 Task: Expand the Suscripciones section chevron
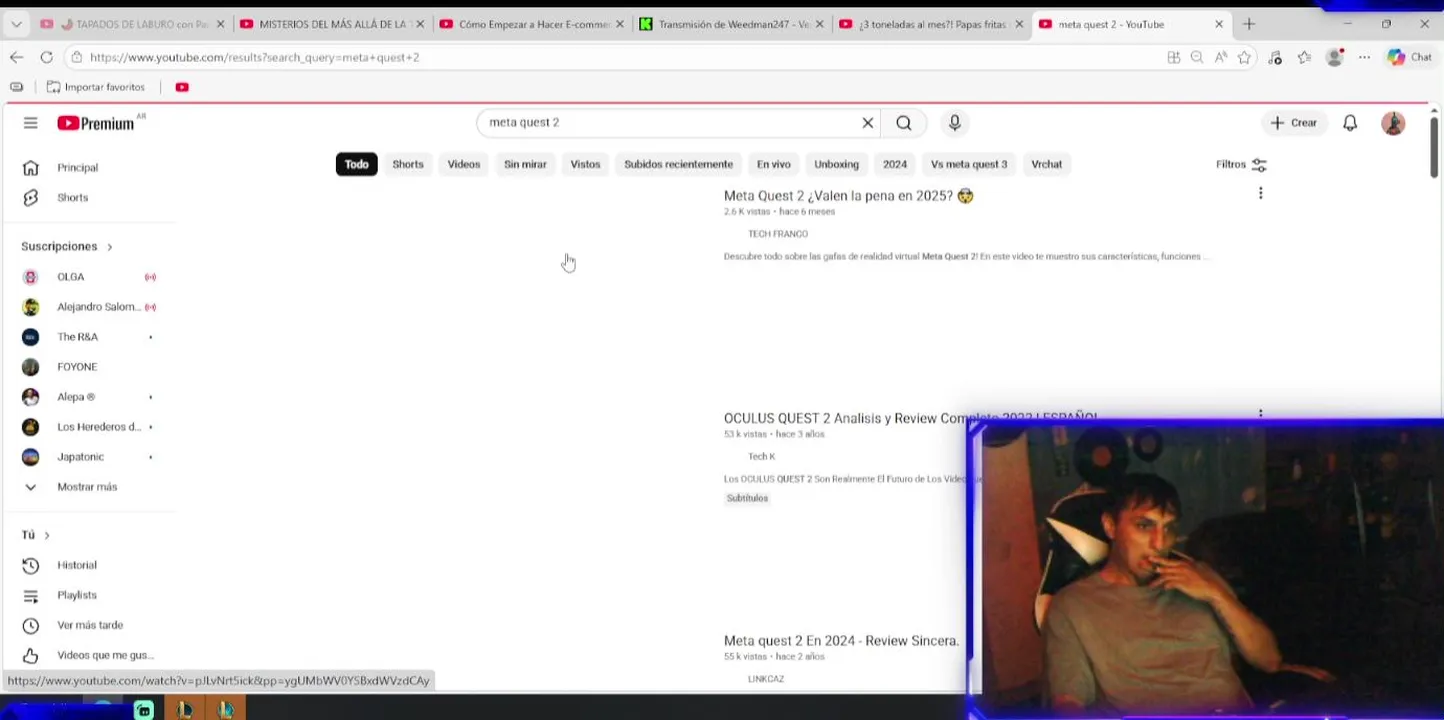[x=109, y=246]
